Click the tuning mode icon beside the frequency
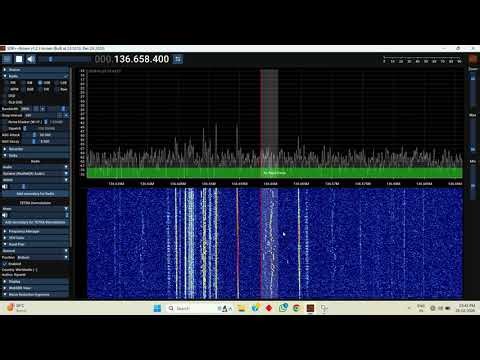480x360 pixels. (x=178, y=59)
